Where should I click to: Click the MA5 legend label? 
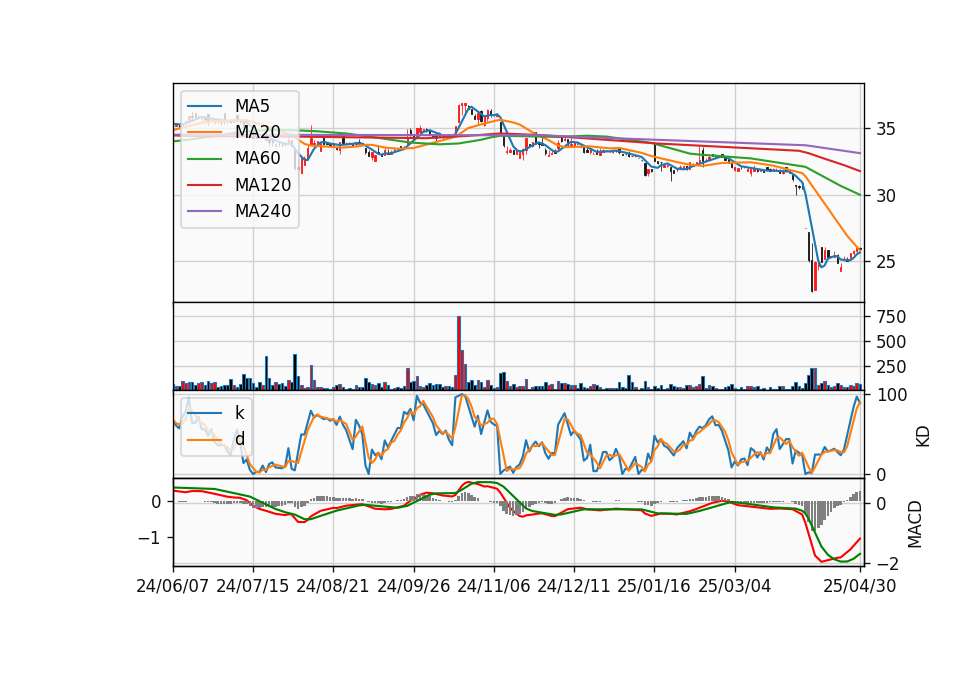[252, 106]
